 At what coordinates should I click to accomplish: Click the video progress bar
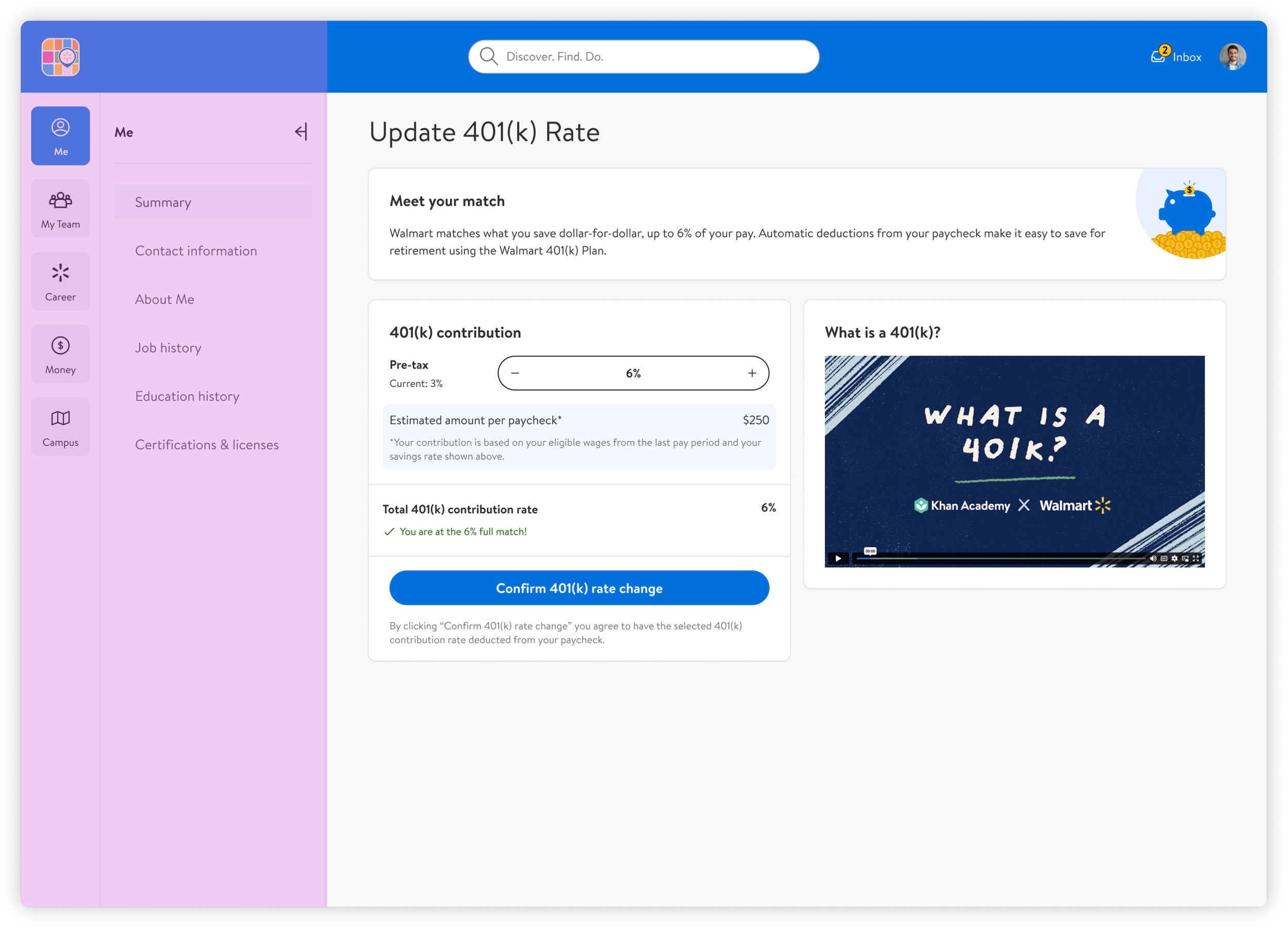[999, 558]
